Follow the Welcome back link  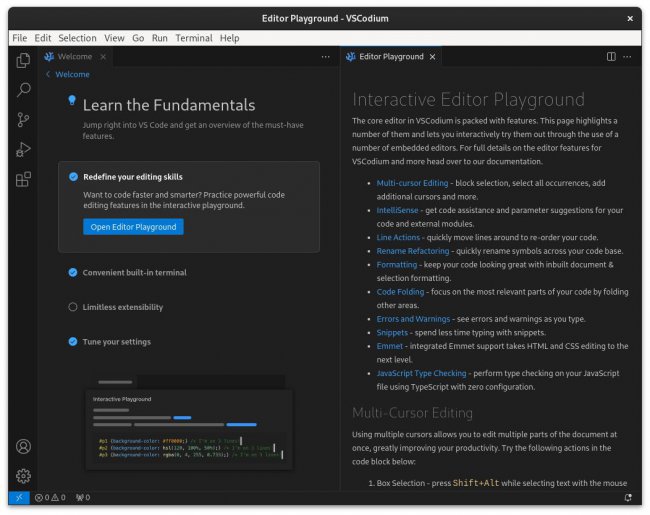click(x=72, y=74)
